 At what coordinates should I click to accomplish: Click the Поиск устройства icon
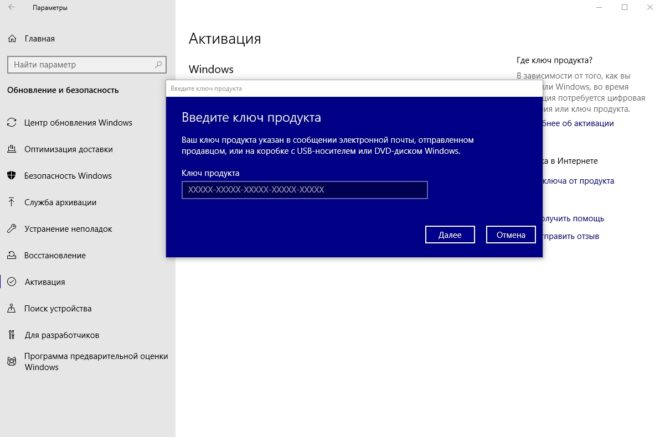click(x=12, y=308)
